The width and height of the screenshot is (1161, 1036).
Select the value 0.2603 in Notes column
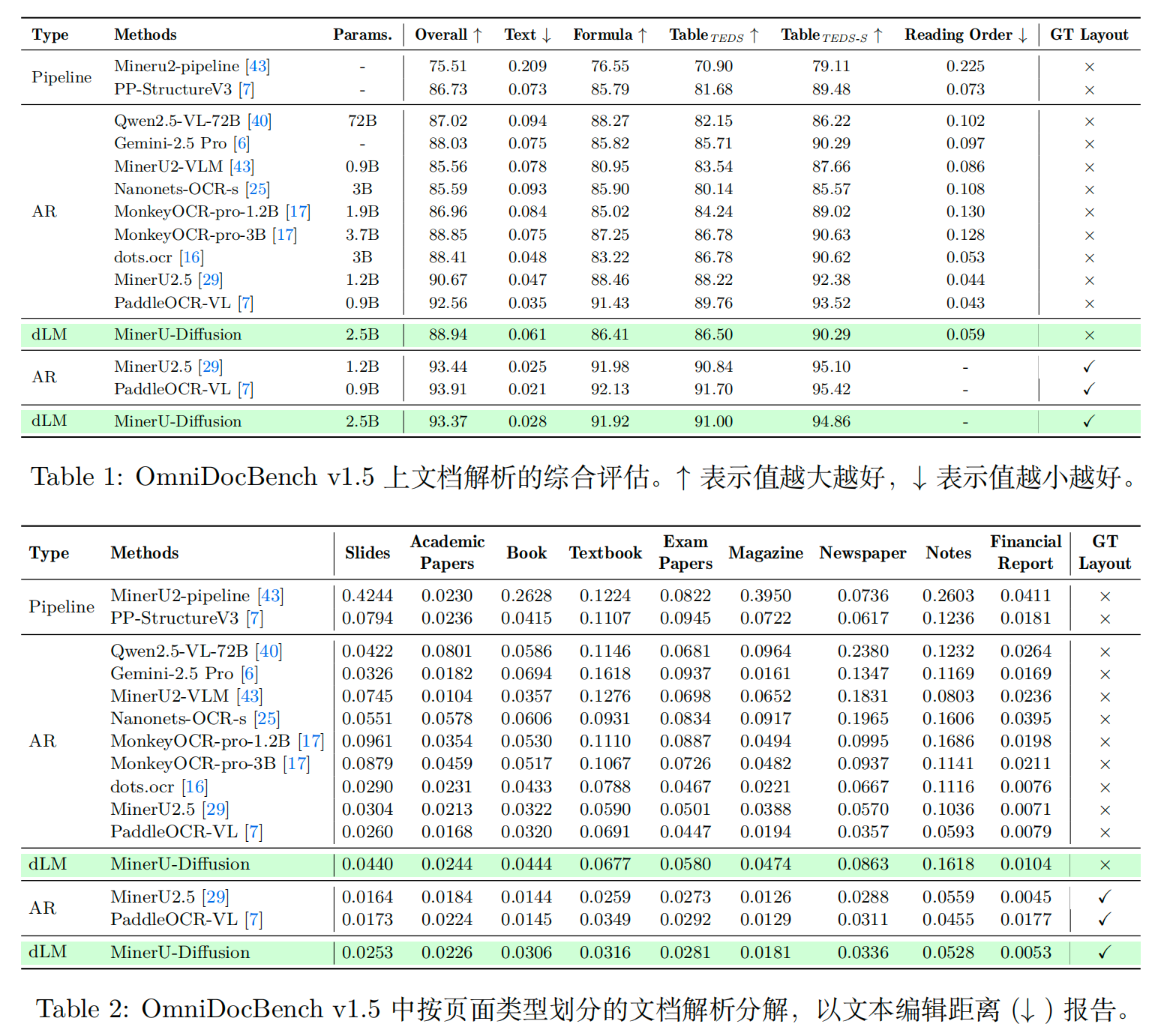click(x=949, y=596)
